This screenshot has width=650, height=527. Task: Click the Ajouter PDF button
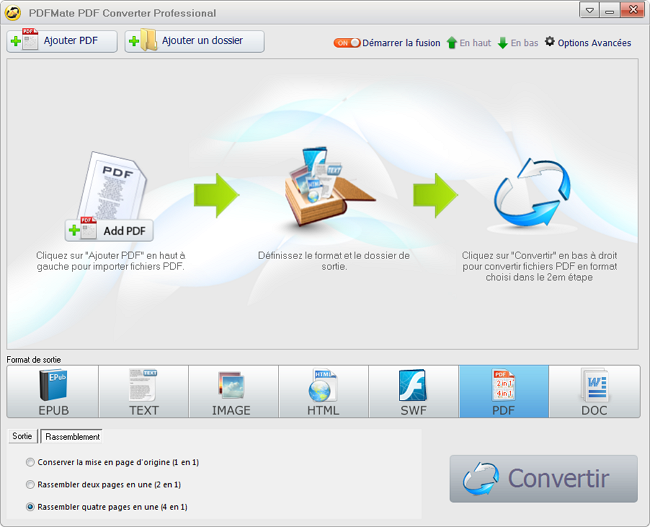point(62,41)
